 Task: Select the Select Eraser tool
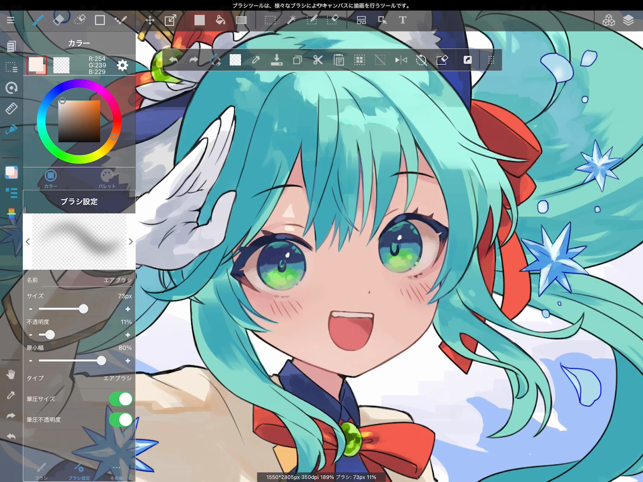pos(333,20)
